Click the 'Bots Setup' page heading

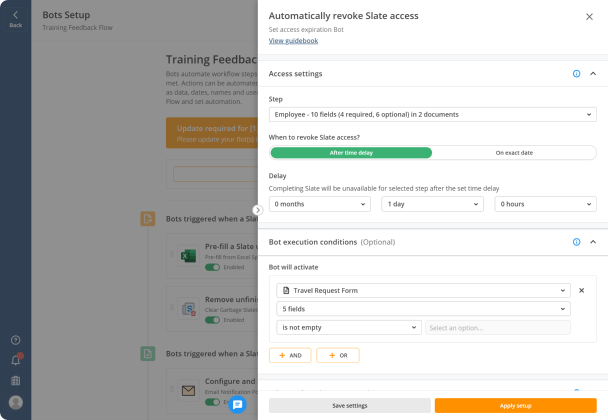click(66, 15)
